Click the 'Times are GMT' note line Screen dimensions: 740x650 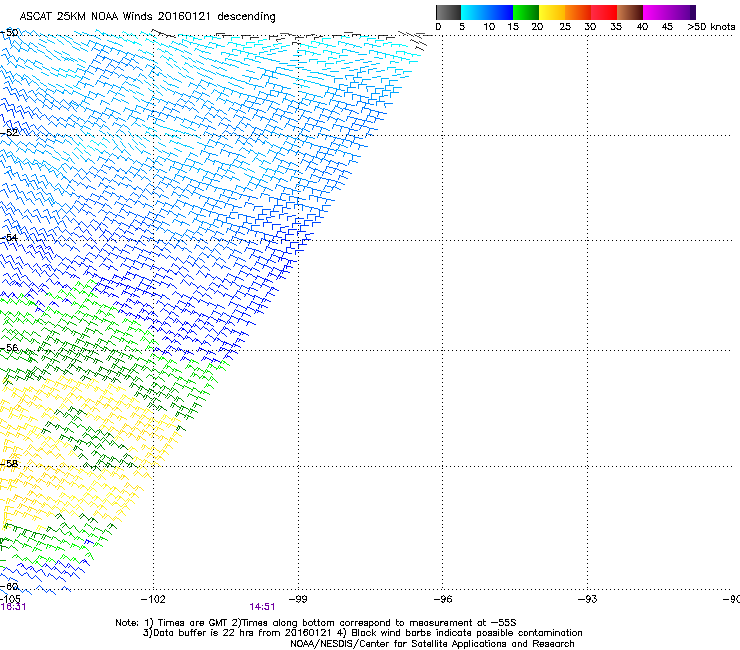coord(316,623)
